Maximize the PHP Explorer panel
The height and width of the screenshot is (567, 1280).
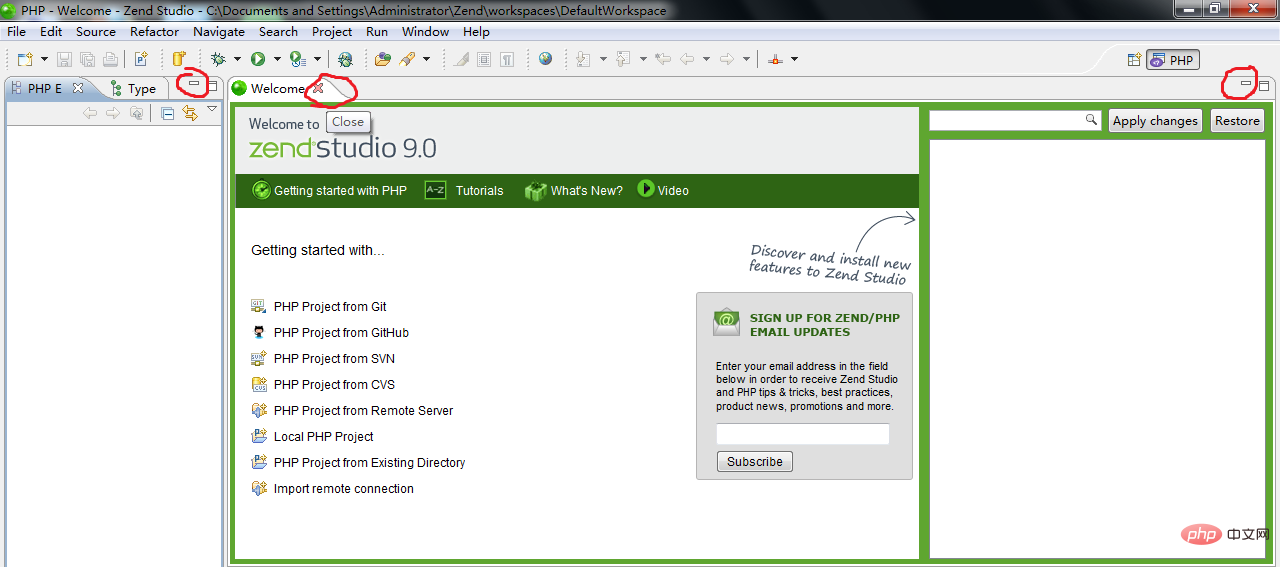click(x=212, y=86)
